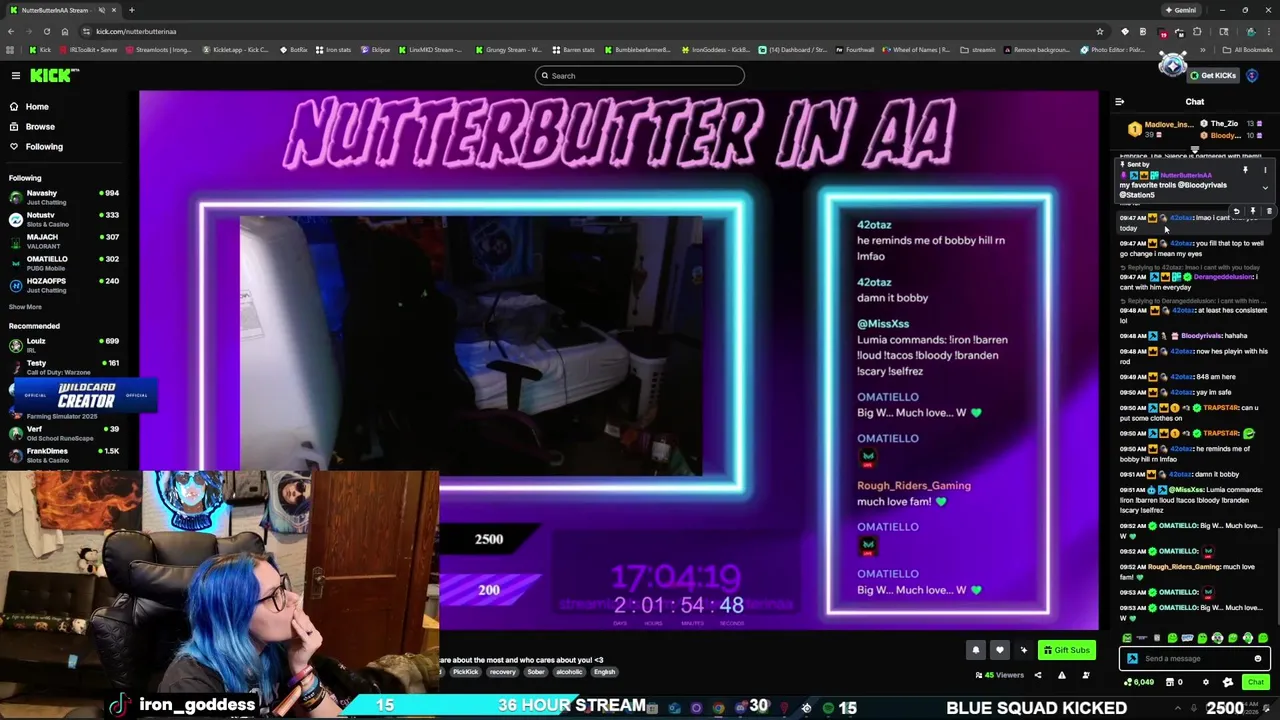Click the Sober stream tag
This screenshot has width=1280, height=720.
[536, 672]
